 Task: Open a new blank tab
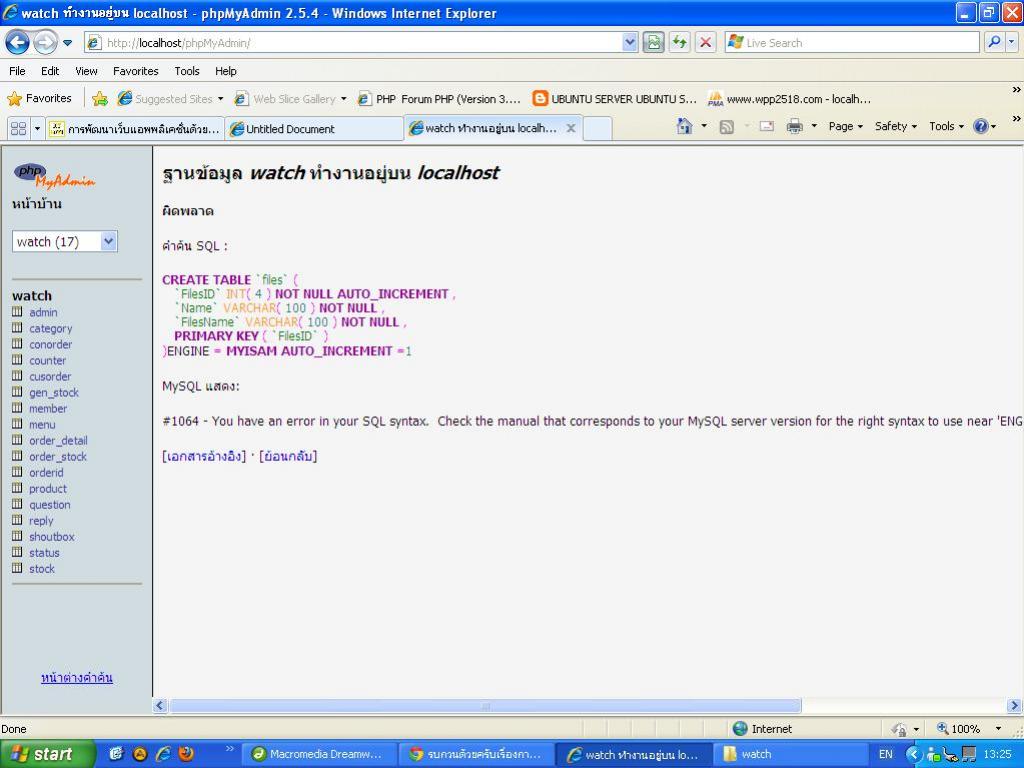[598, 129]
